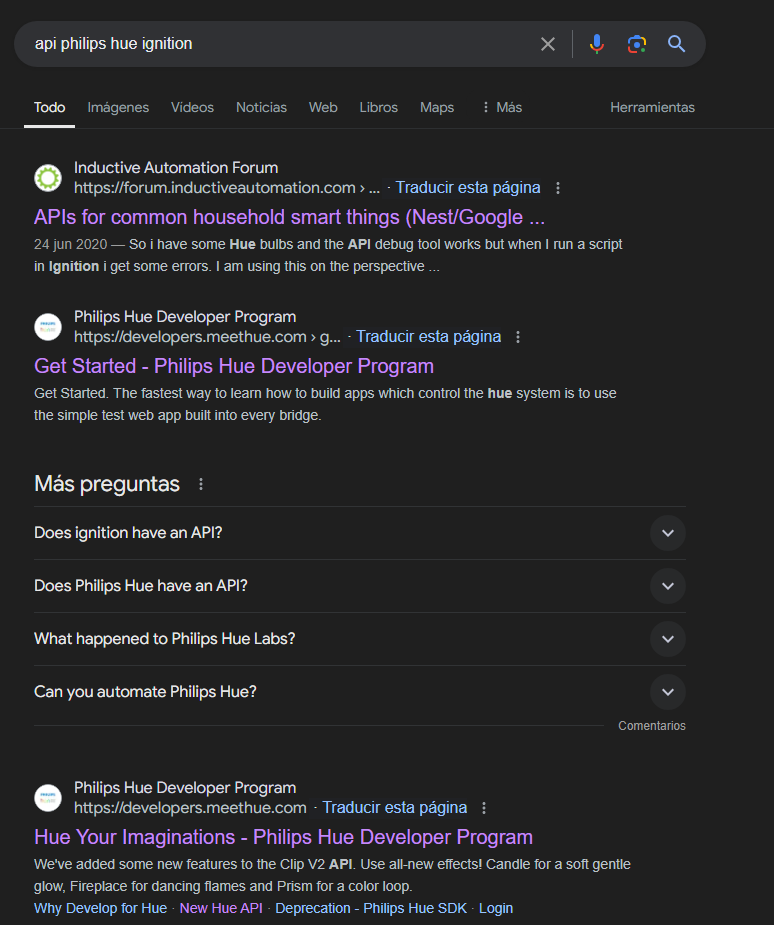Expand "What happened to Philips Hue Labs?"

[x=360, y=639]
